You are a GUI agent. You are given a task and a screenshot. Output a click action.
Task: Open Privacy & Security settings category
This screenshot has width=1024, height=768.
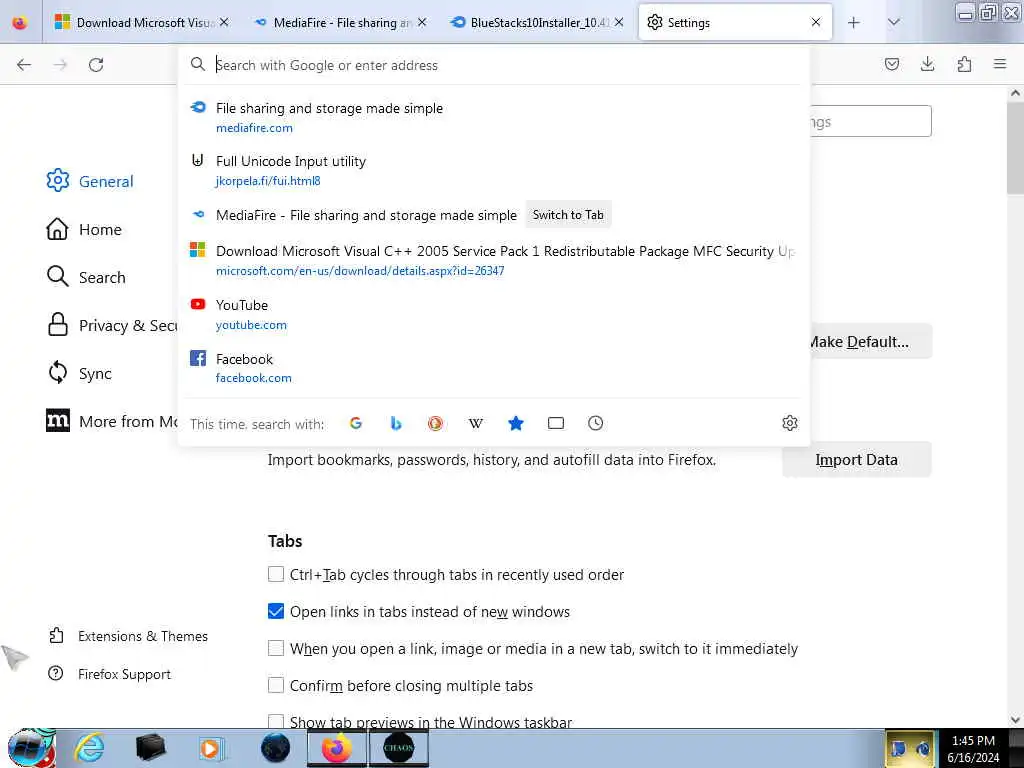click(111, 325)
